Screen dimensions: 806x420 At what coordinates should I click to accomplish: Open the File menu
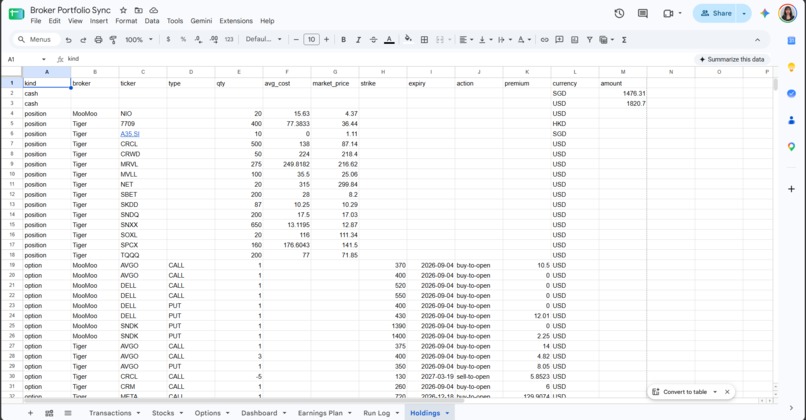(35, 21)
